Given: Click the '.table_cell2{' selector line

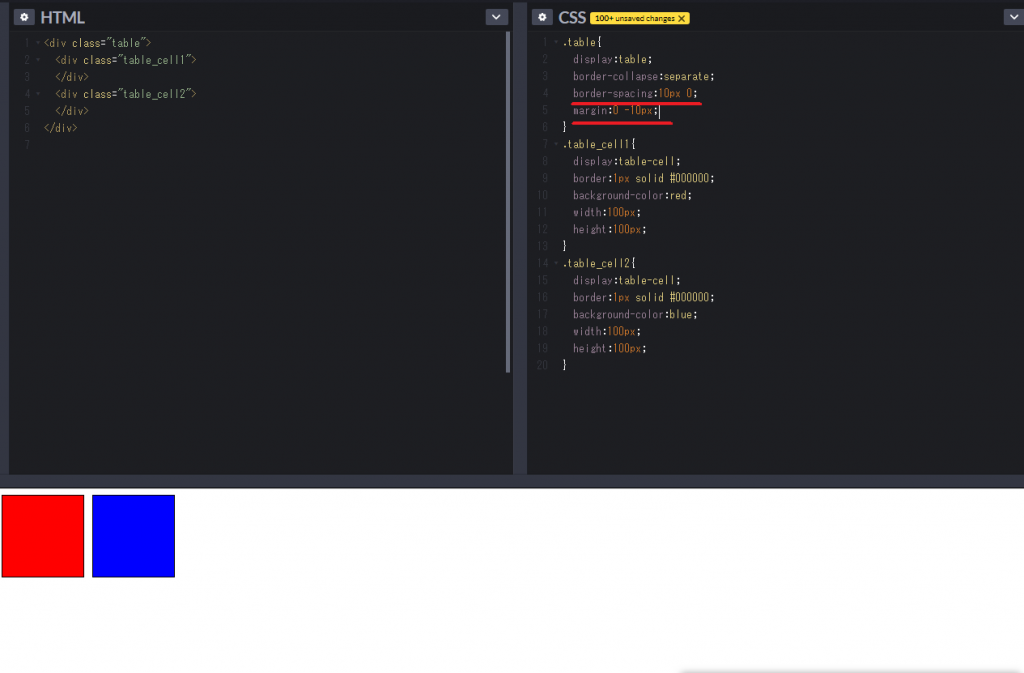Looking at the screenshot, I should [599, 263].
